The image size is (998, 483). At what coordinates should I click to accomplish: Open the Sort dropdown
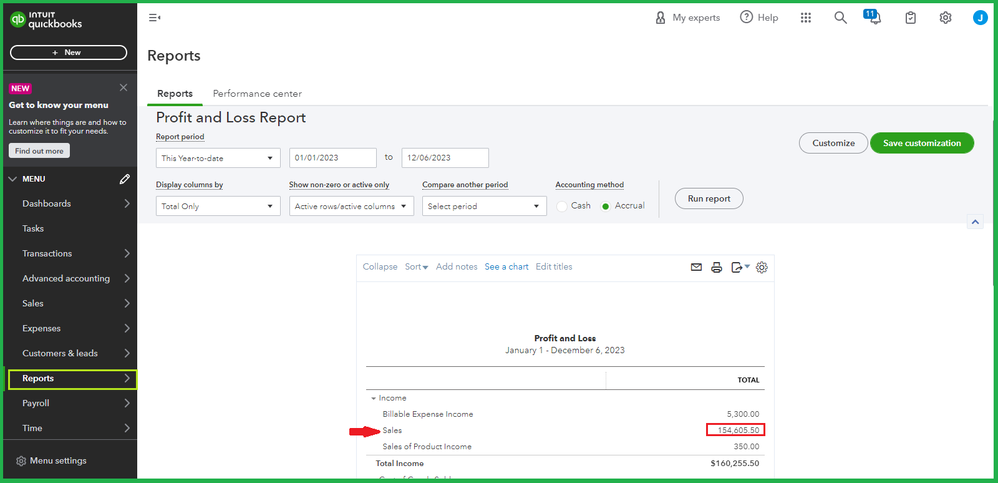416,267
